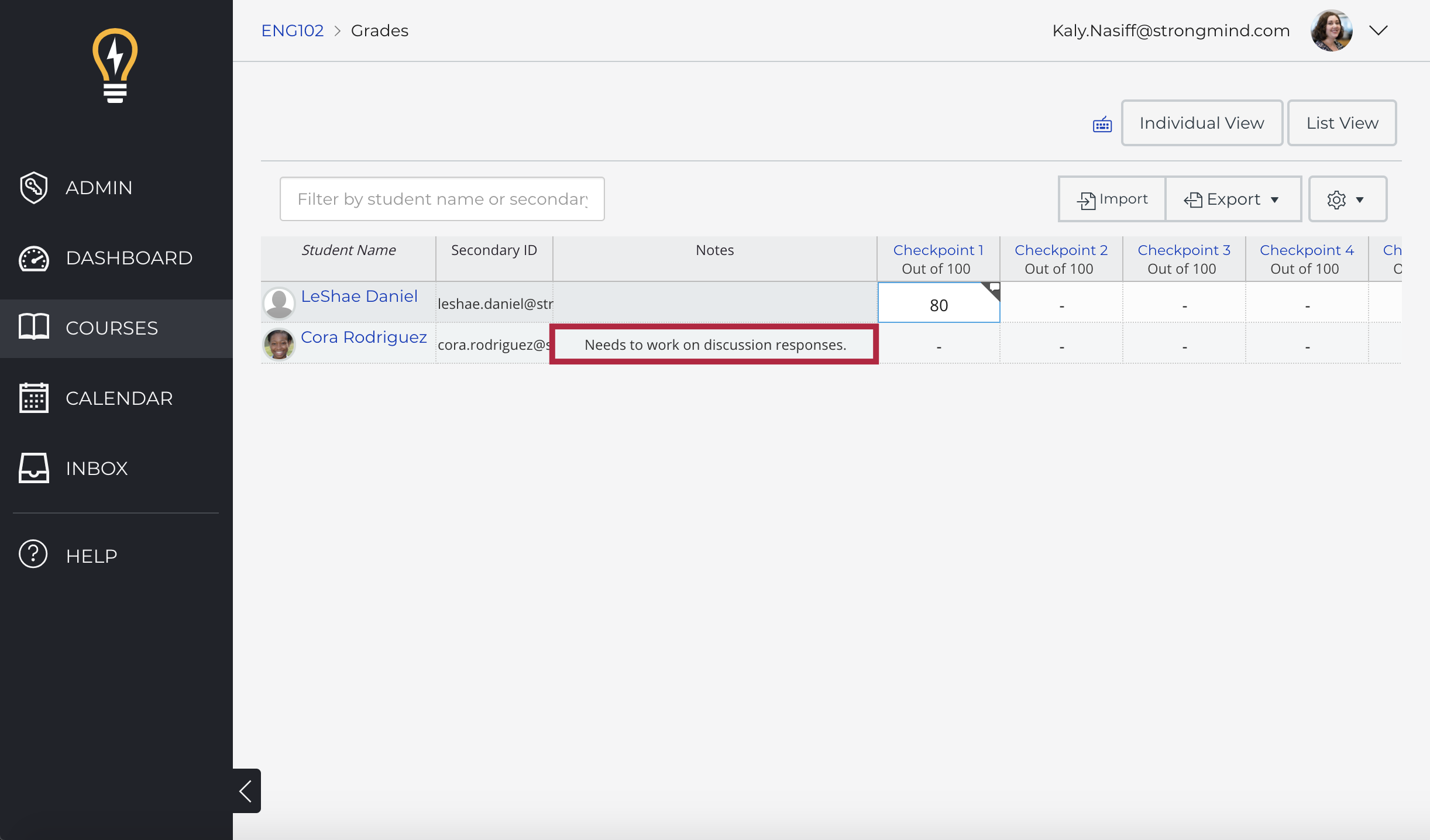Click the Import button

pyautogui.click(x=1112, y=199)
